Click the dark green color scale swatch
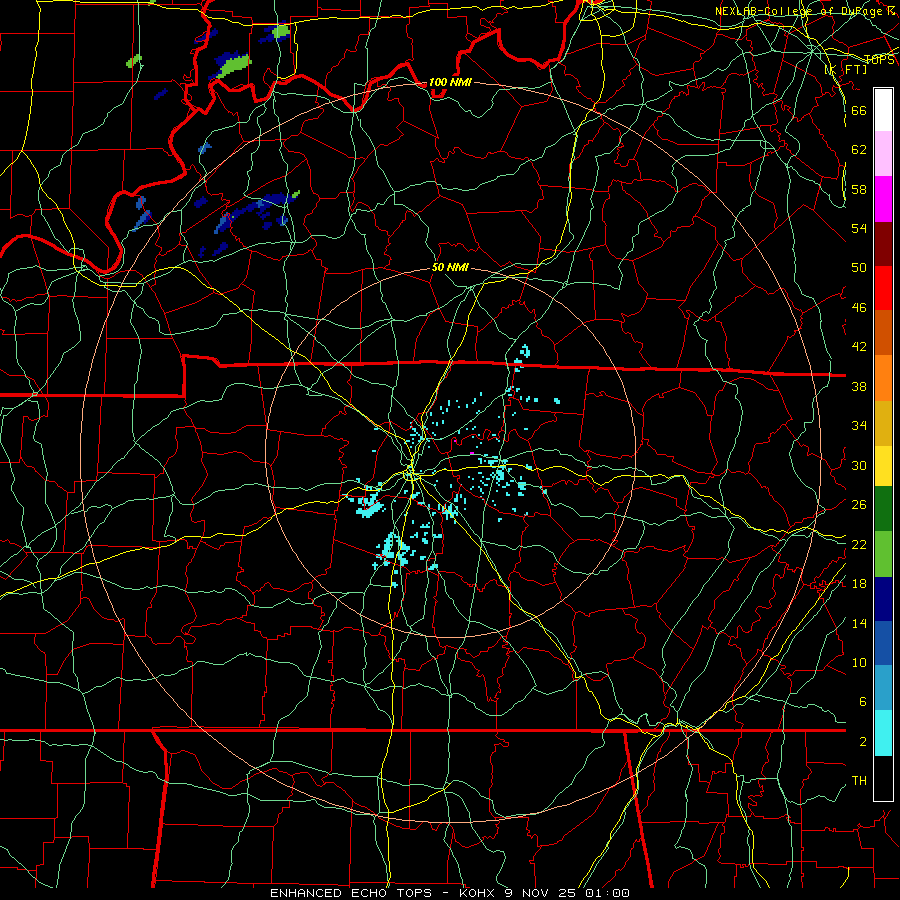The width and height of the screenshot is (900, 900). 883,509
